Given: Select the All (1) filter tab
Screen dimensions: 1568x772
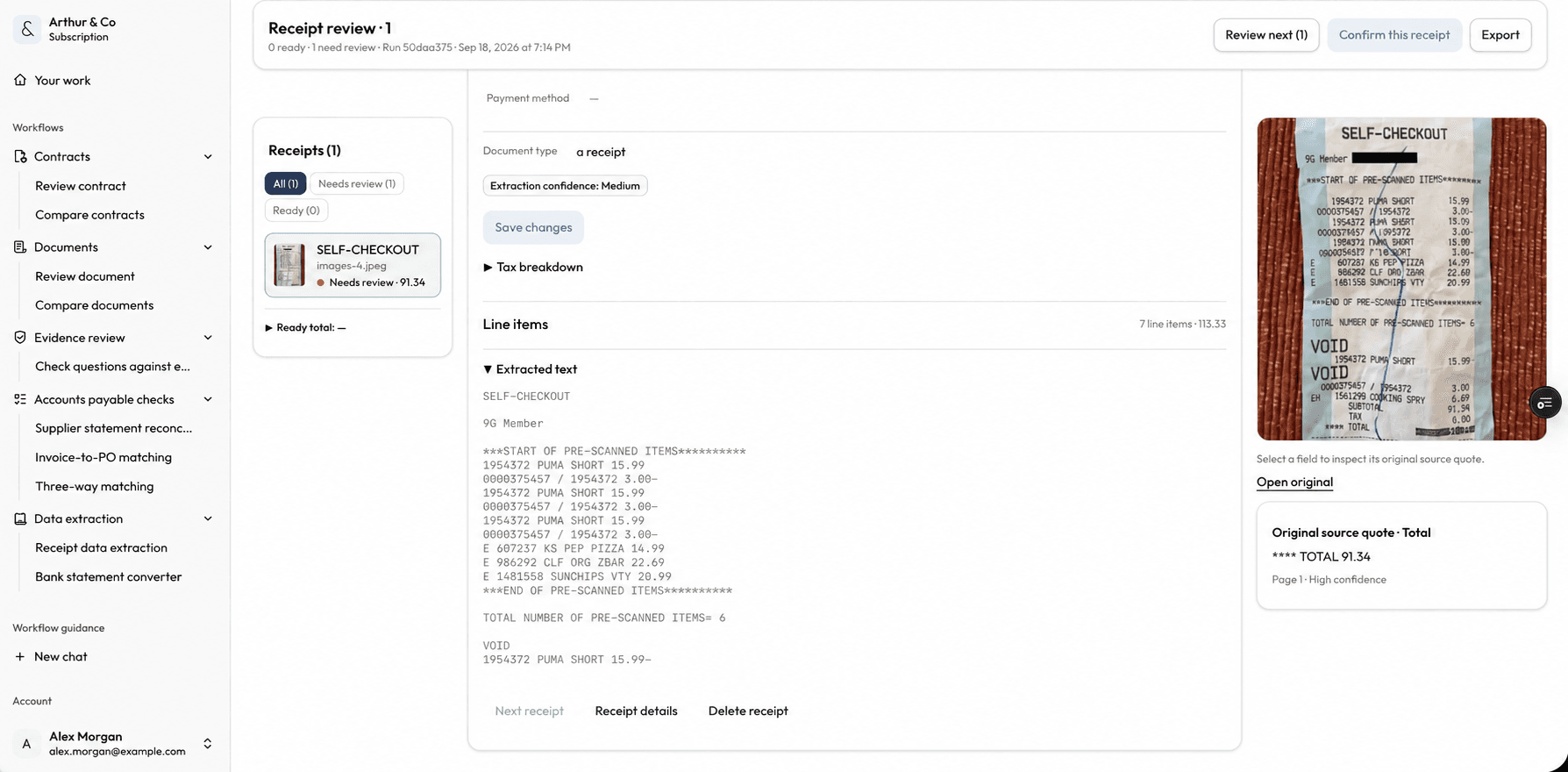Looking at the screenshot, I should 285,183.
